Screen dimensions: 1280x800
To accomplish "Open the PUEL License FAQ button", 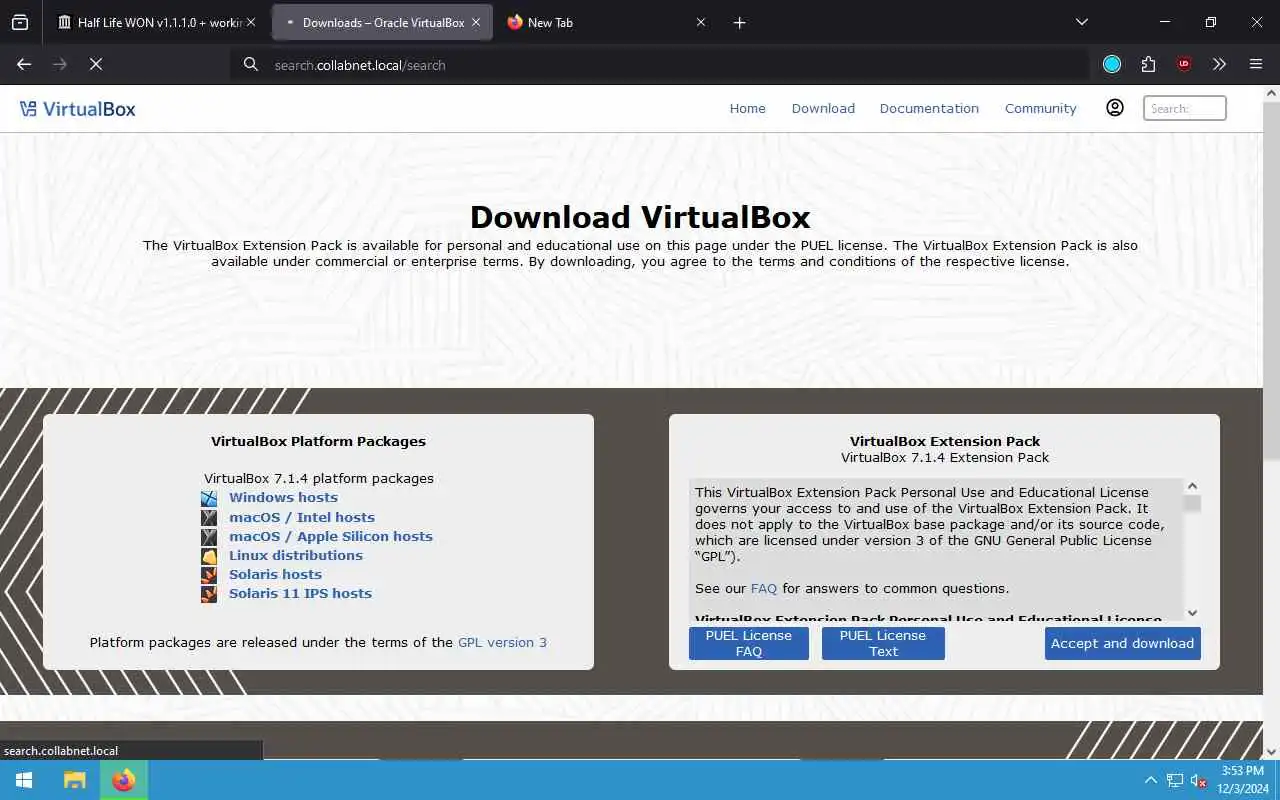I will click(748, 643).
